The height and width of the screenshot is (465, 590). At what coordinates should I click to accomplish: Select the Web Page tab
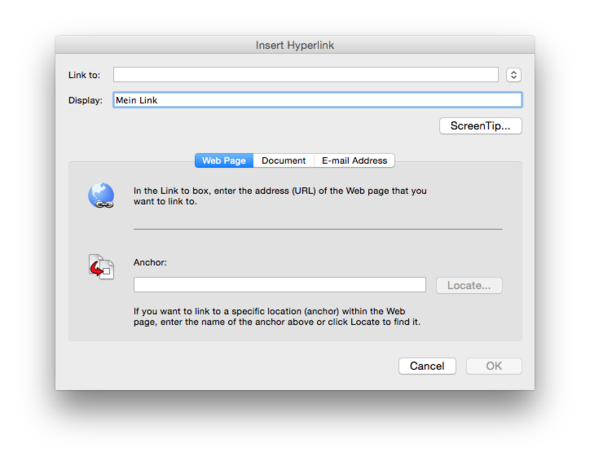[x=224, y=161]
